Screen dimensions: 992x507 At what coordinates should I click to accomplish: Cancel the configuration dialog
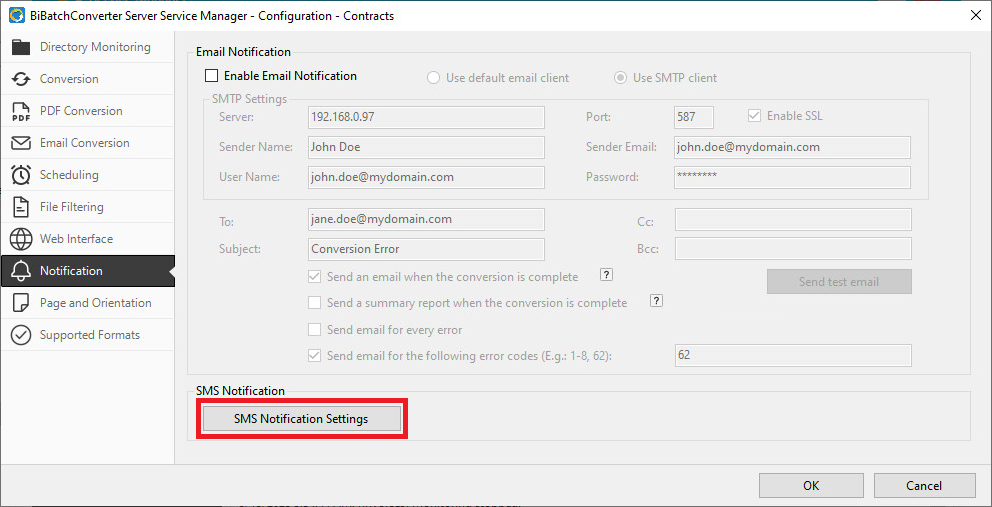[x=923, y=485]
